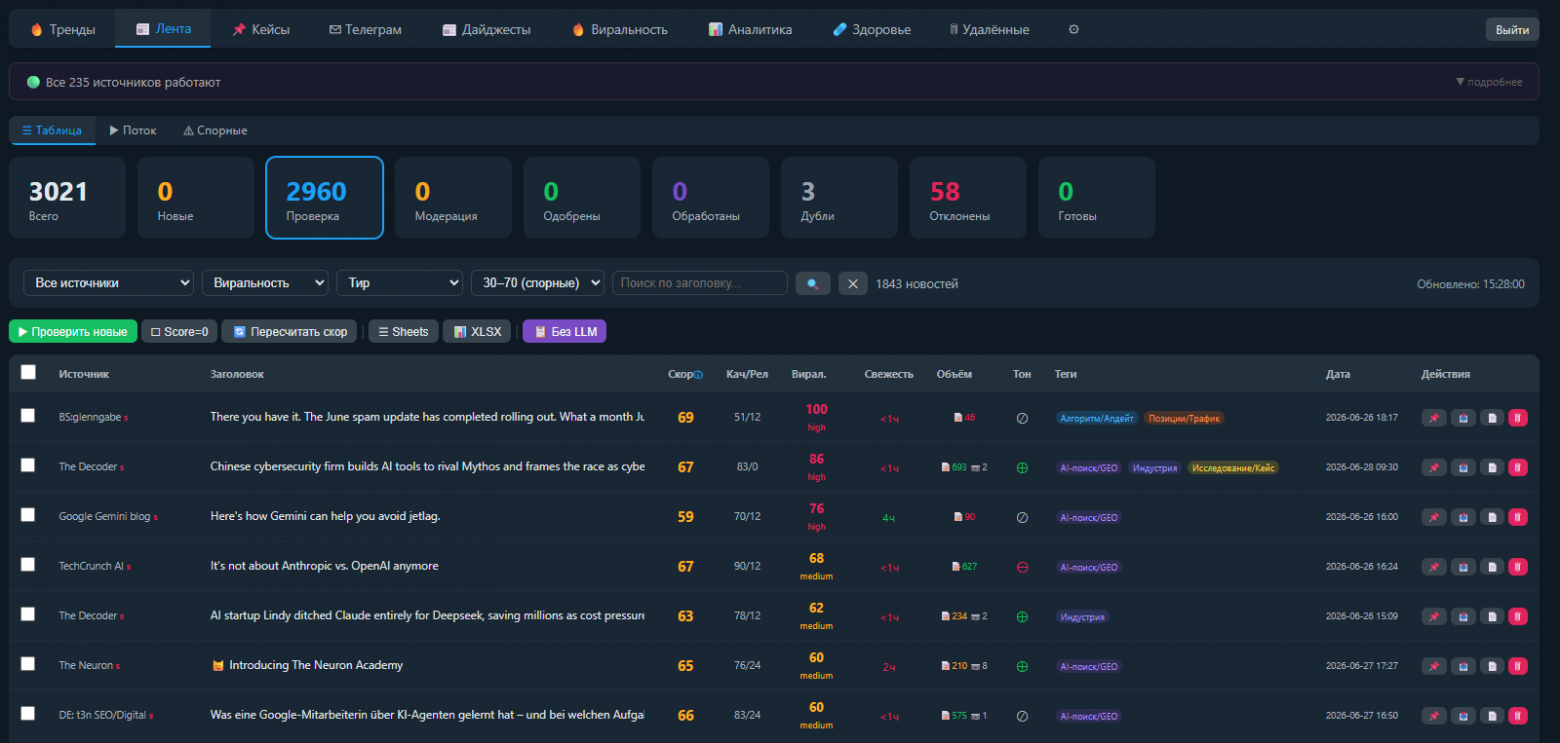Viewport: 1560px width, 743px height.
Task: Open document icon for The Neuron row
Action: [x=1491, y=666]
